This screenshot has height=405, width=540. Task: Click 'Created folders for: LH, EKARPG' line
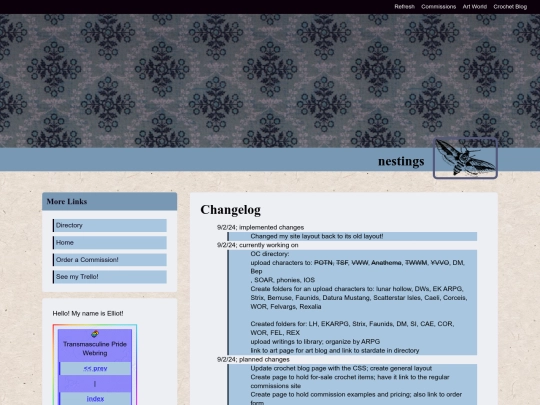click(352, 328)
